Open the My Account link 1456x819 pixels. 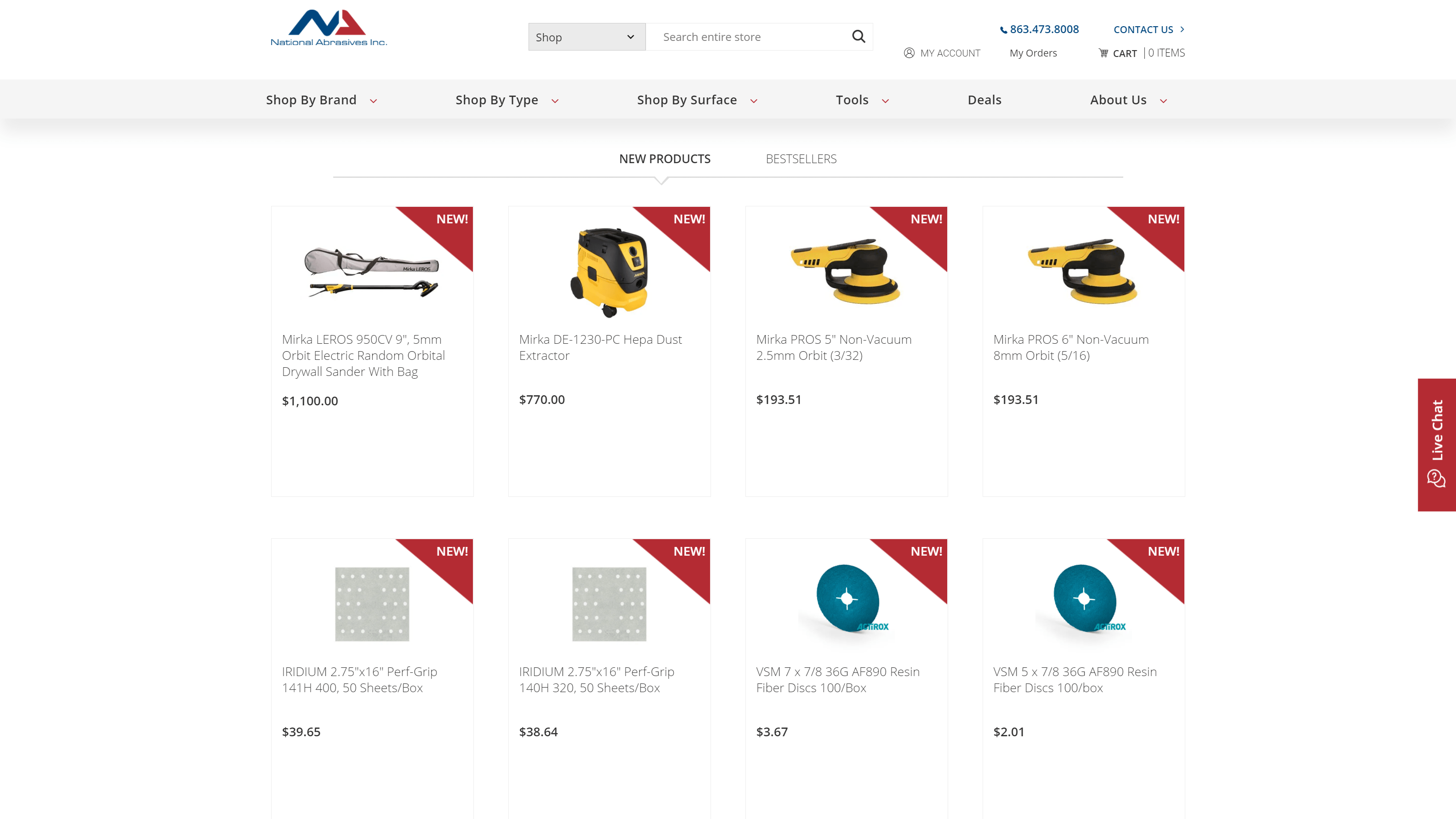tap(950, 53)
